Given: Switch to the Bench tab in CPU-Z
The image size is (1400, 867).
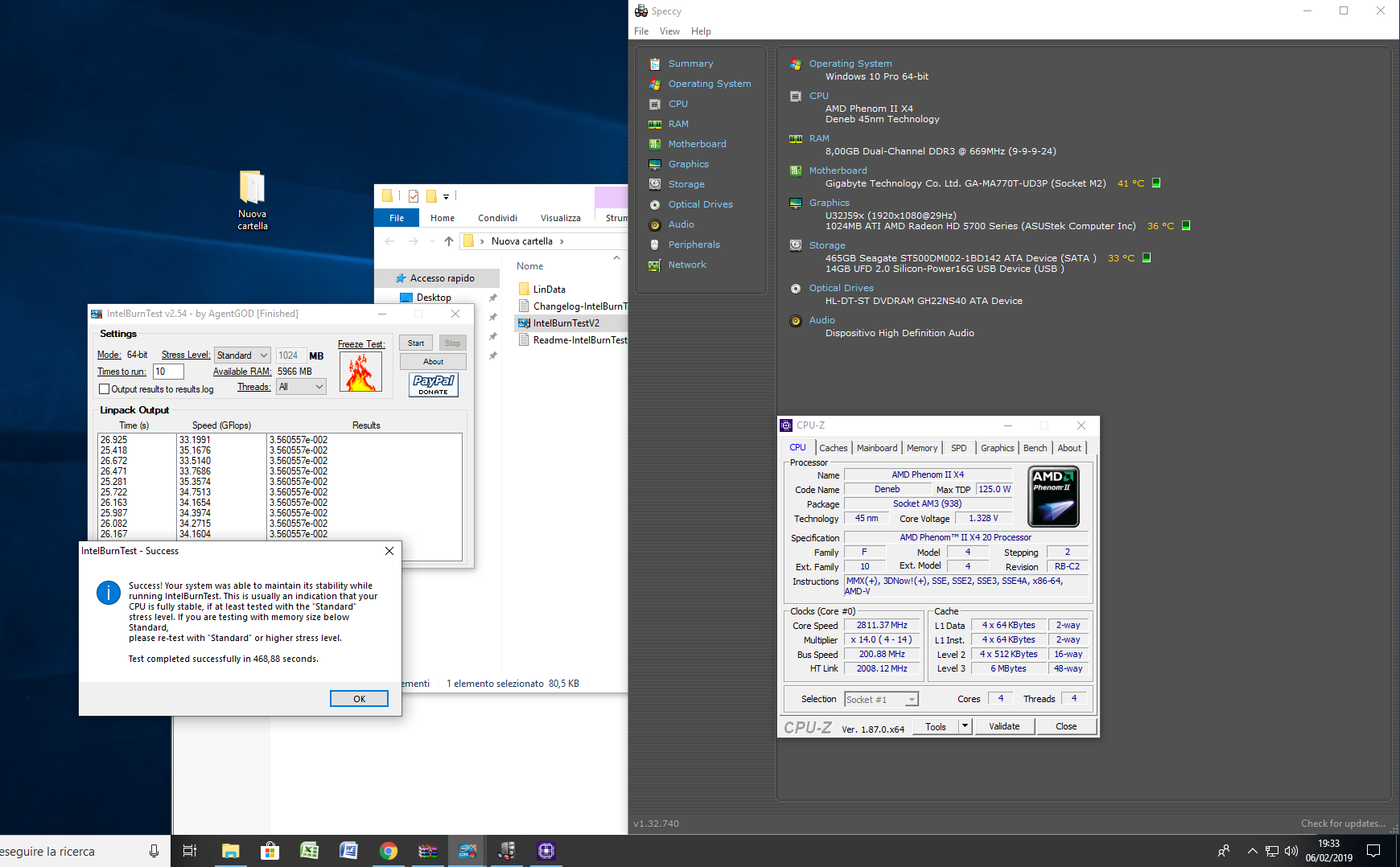Looking at the screenshot, I should 1036,448.
